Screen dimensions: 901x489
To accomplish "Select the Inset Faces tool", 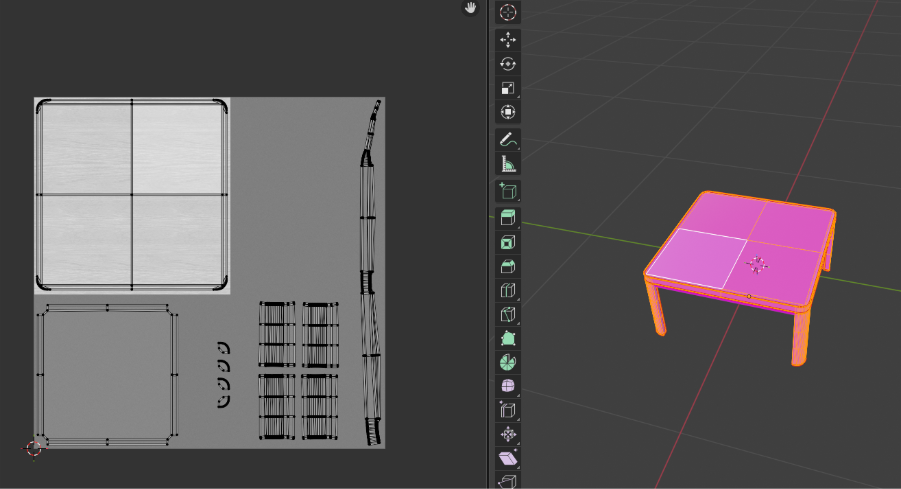I will click(508, 242).
